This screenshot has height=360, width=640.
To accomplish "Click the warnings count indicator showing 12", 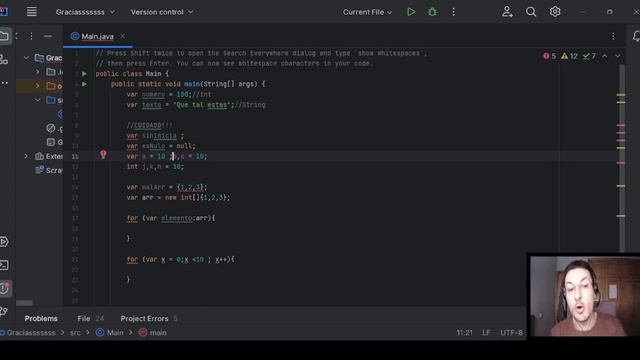I will click(569, 56).
